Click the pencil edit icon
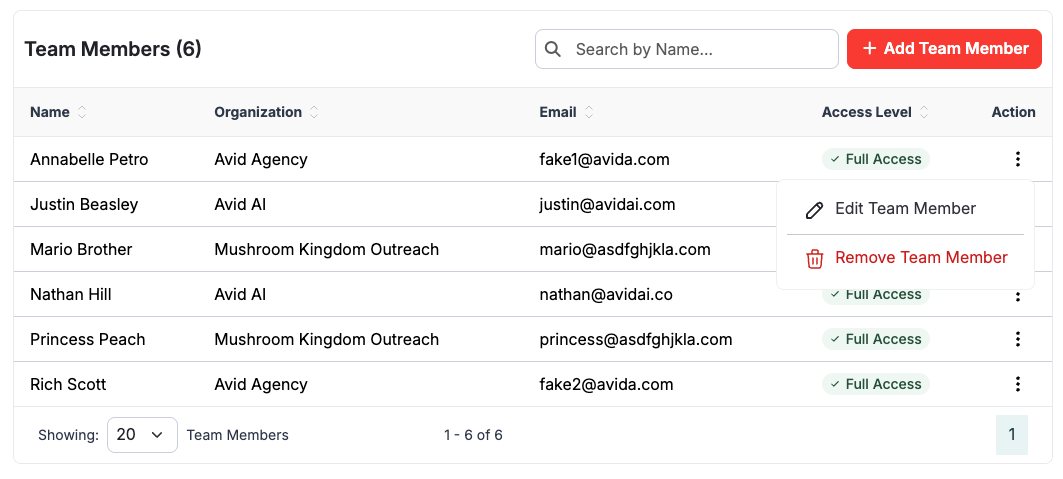 (815, 209)
